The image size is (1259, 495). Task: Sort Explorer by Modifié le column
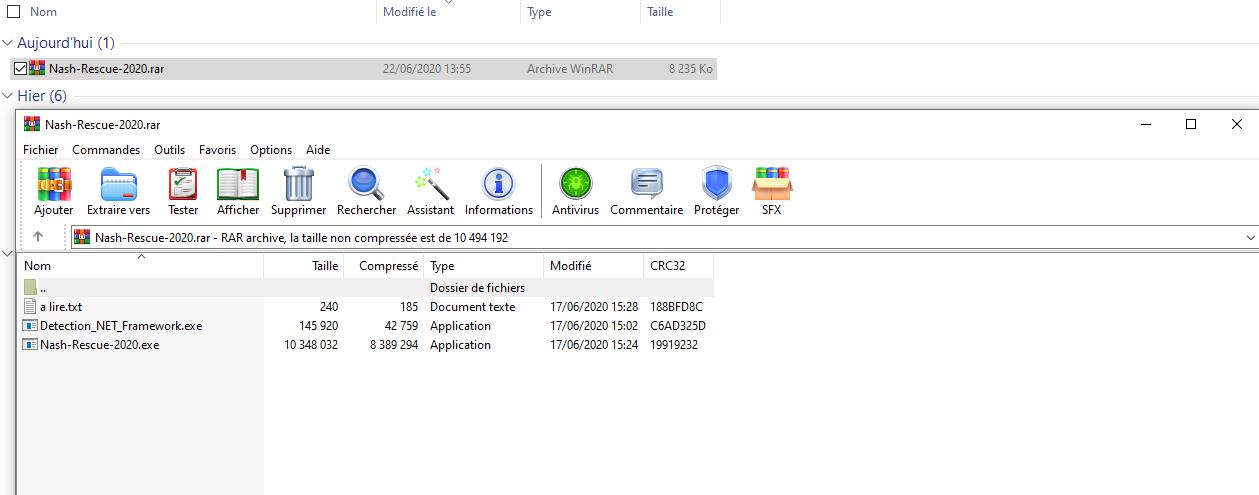coord(448,12)
